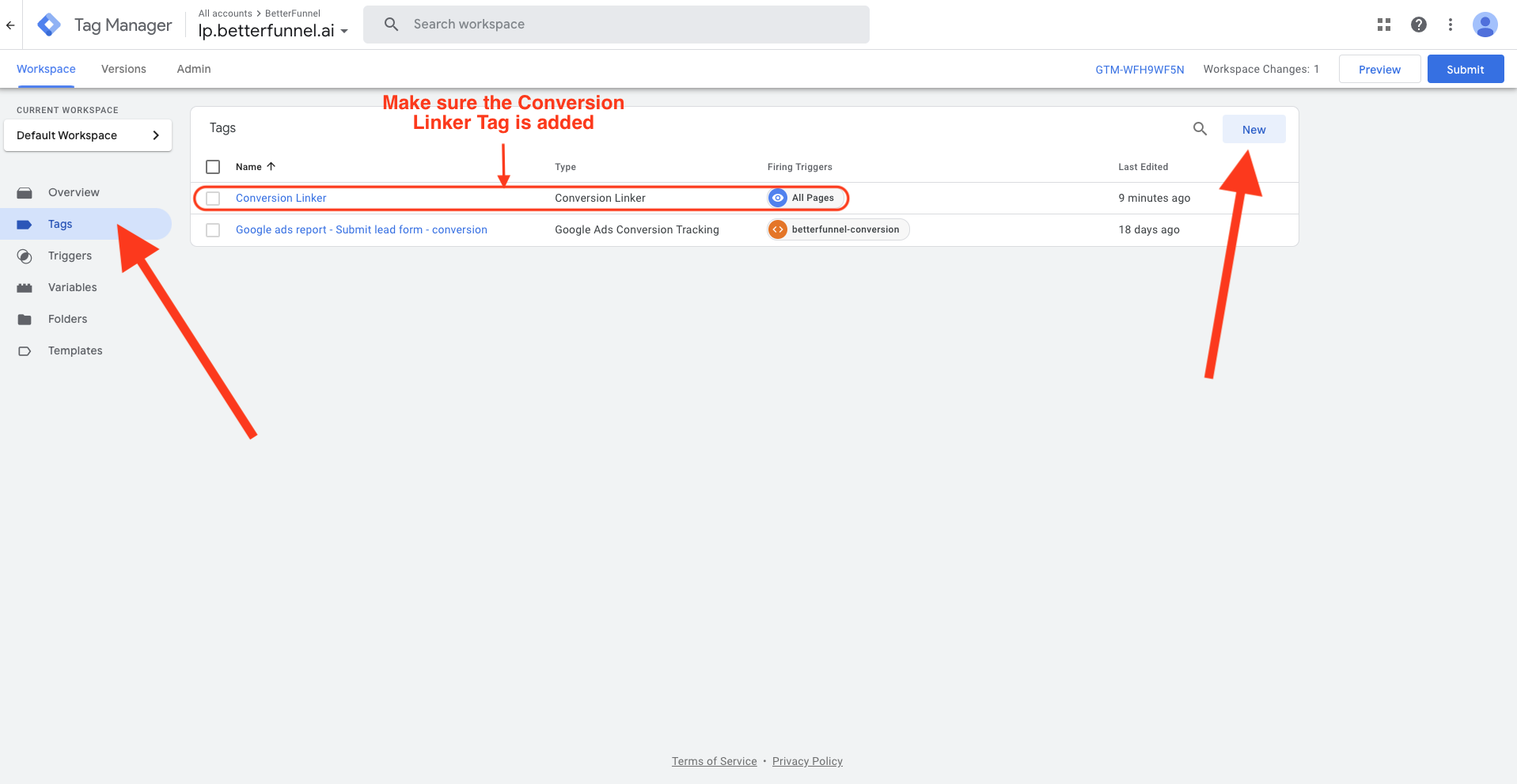1517x784 pixels.
Task: Check the Conversion Linker row checkbox
Action: click(213, 199)
